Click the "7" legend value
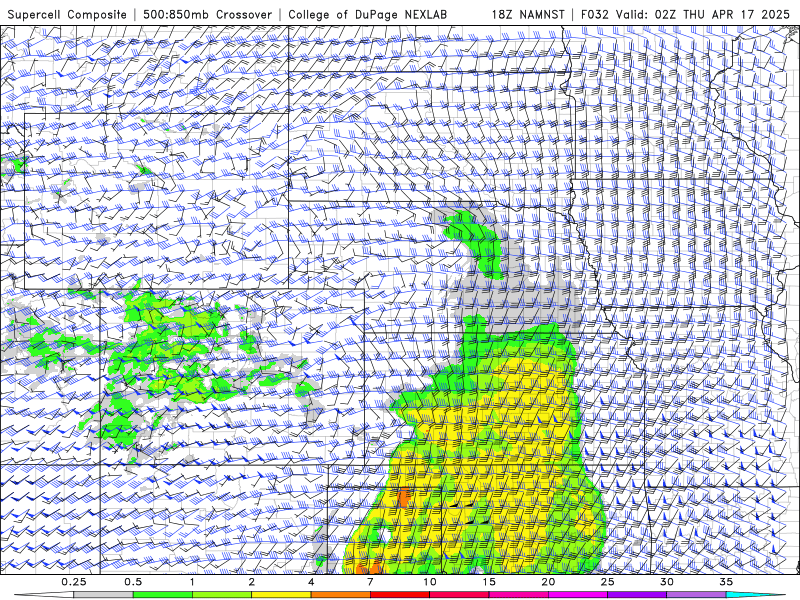This screenshot has height=600, width=800. (370, 582)
